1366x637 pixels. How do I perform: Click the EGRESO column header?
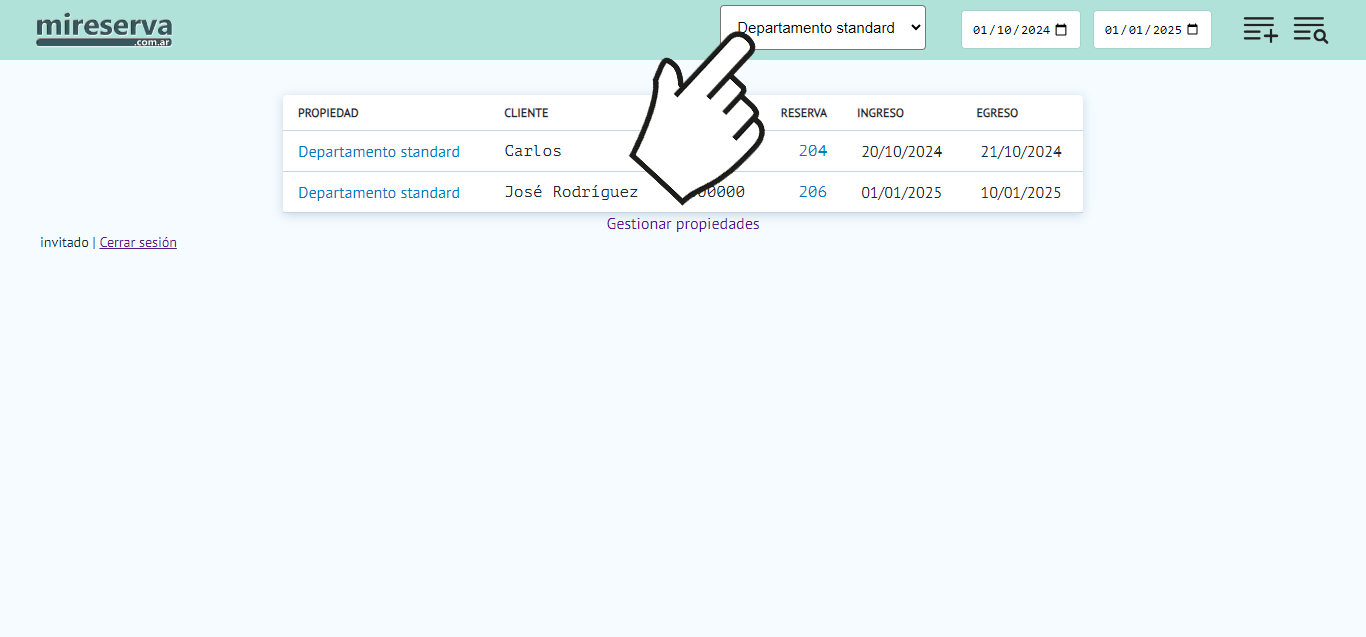pyautogui.click(x=997, y=113)
